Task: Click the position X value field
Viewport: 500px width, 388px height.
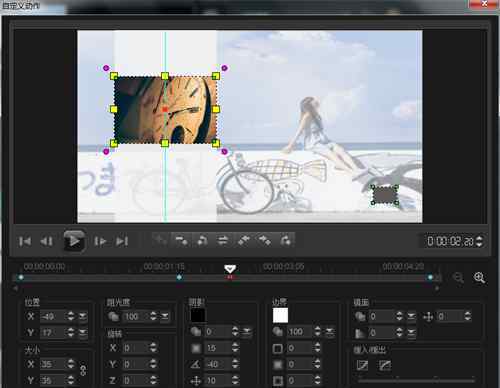Action: [53, 316]
